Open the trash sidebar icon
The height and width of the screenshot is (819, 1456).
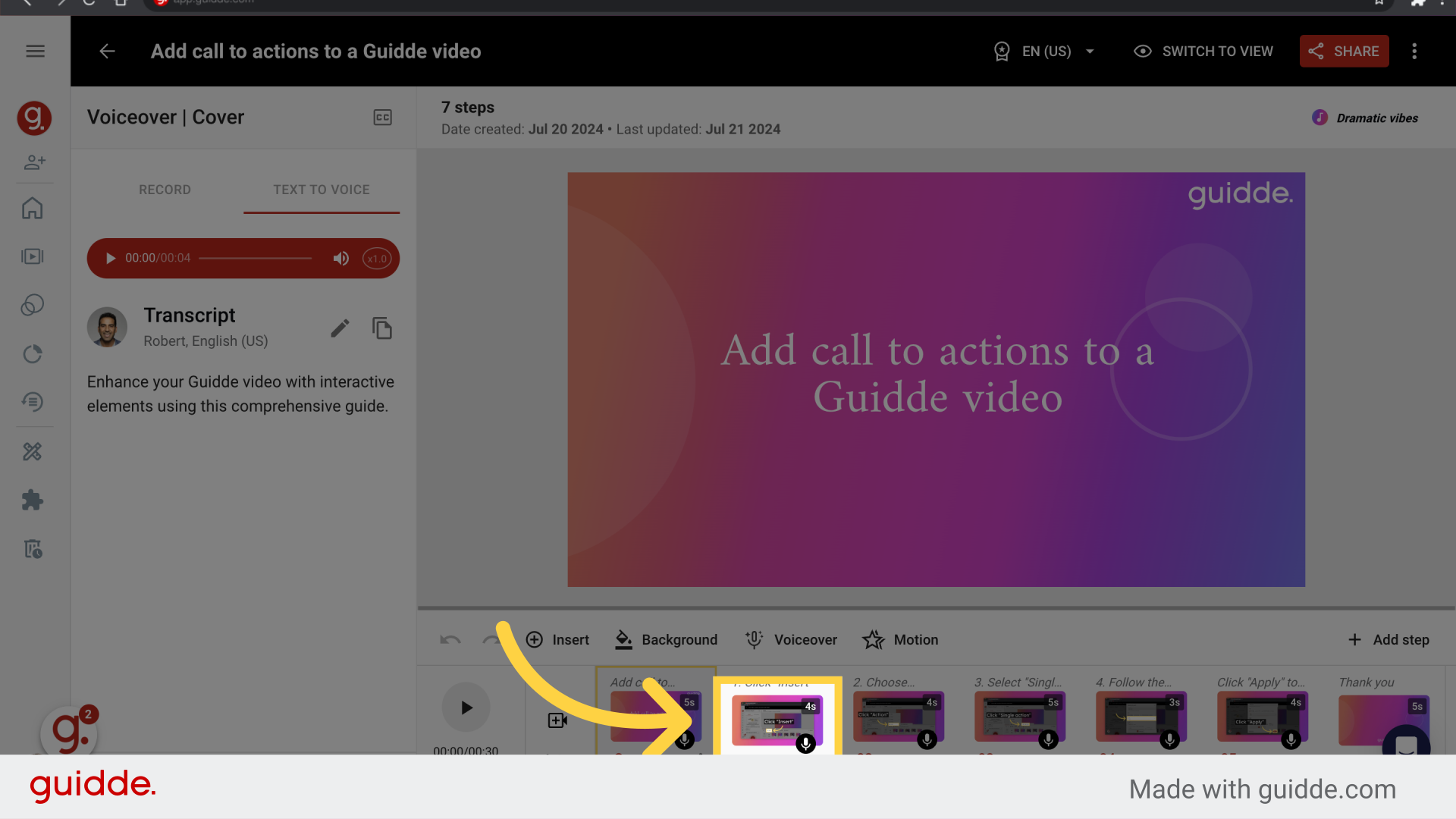tap(33, 549)
